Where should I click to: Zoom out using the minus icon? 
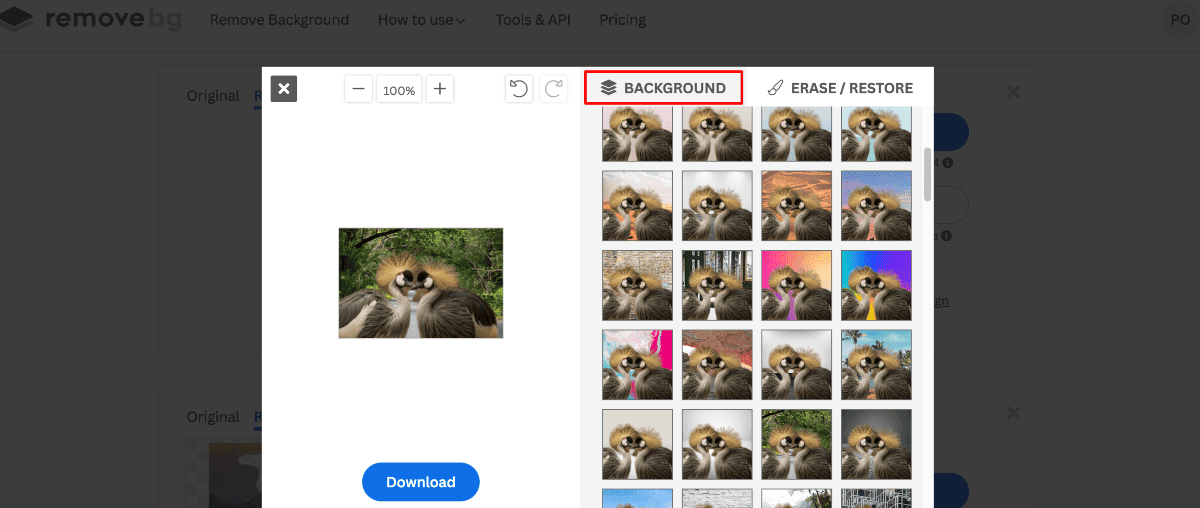tap(359, 89)
